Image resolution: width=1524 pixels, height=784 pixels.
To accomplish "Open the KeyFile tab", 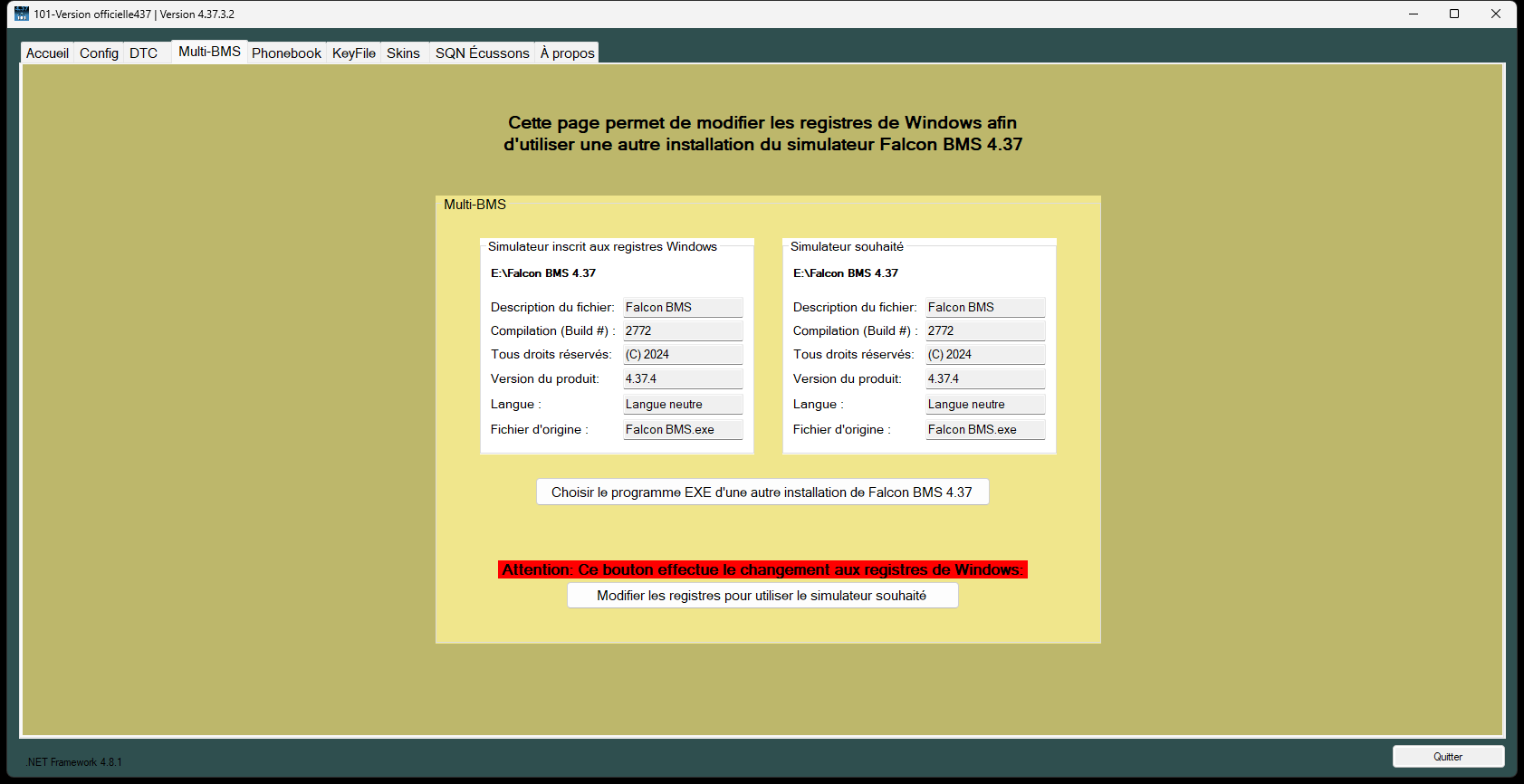I will [x=353, y=53].
